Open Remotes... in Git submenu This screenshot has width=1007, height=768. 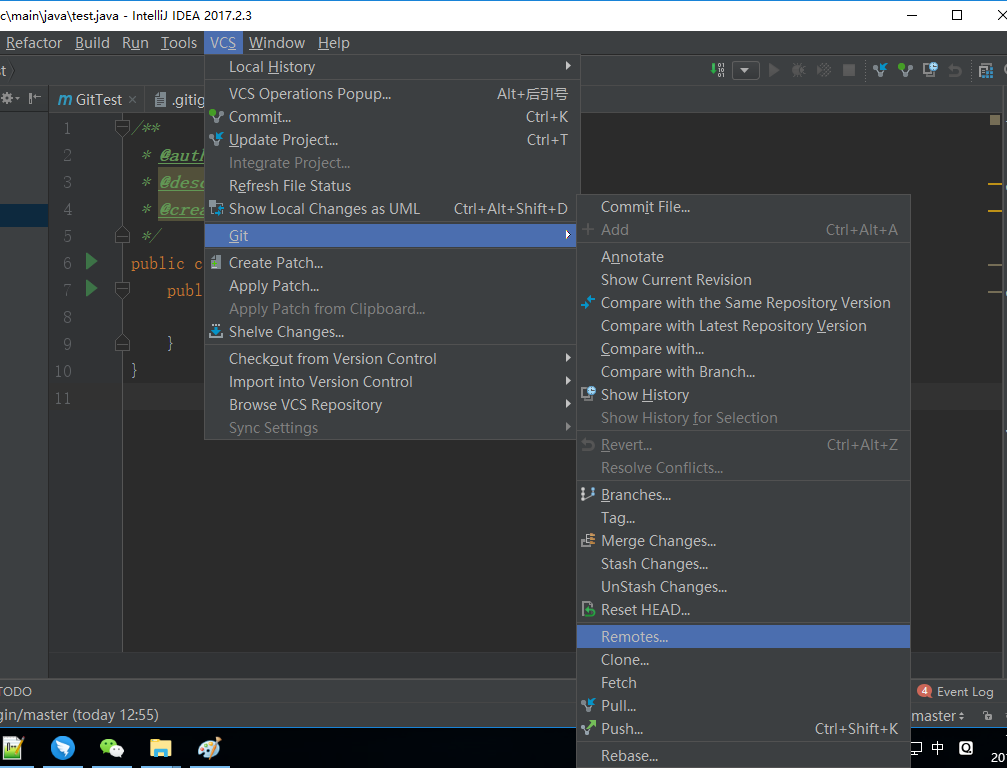(744, 637)
